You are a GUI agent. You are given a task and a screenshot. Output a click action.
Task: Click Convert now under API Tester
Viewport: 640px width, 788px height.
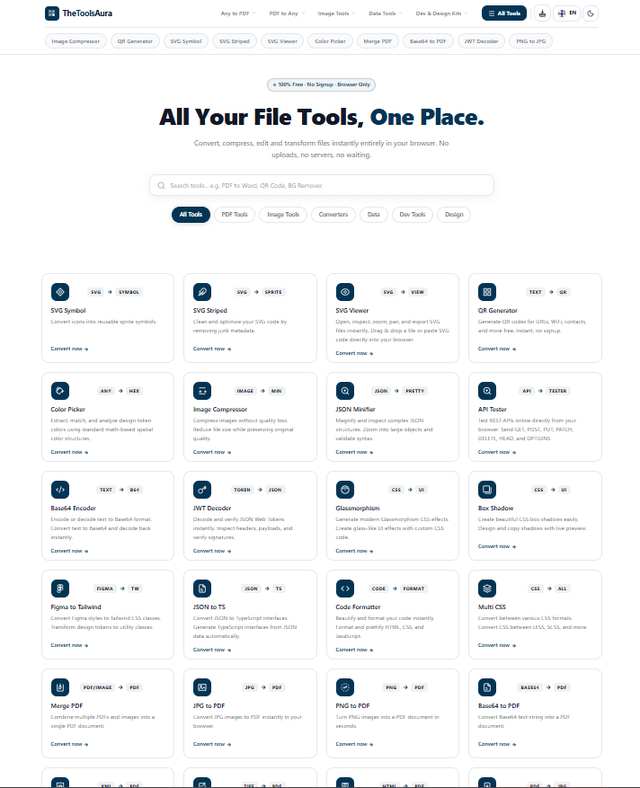pyautogui.click(x=497, y=452)
